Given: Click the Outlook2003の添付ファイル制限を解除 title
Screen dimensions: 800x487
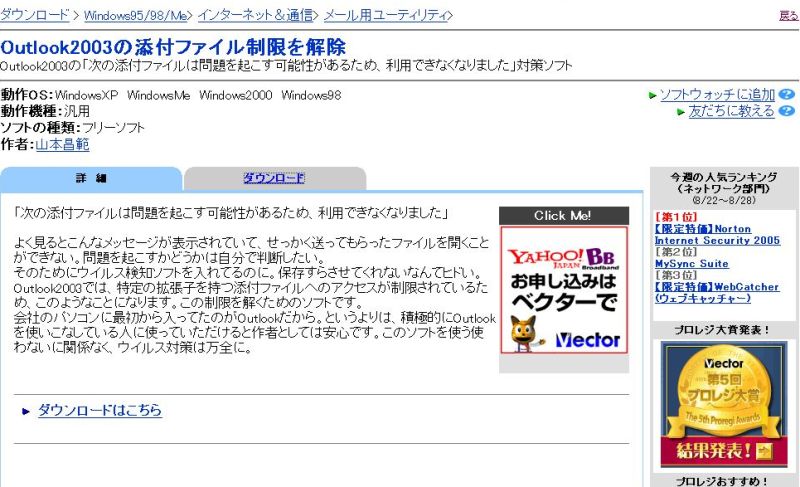Looking at the screenshot, I should (173, 47).
